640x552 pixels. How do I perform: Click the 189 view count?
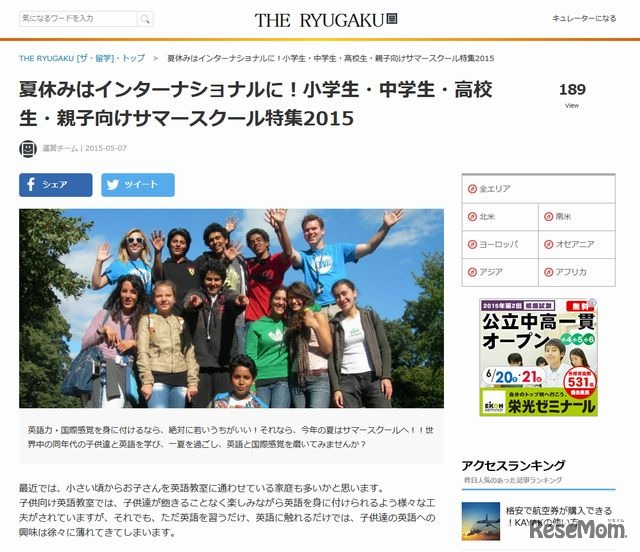tap(572, 89)
